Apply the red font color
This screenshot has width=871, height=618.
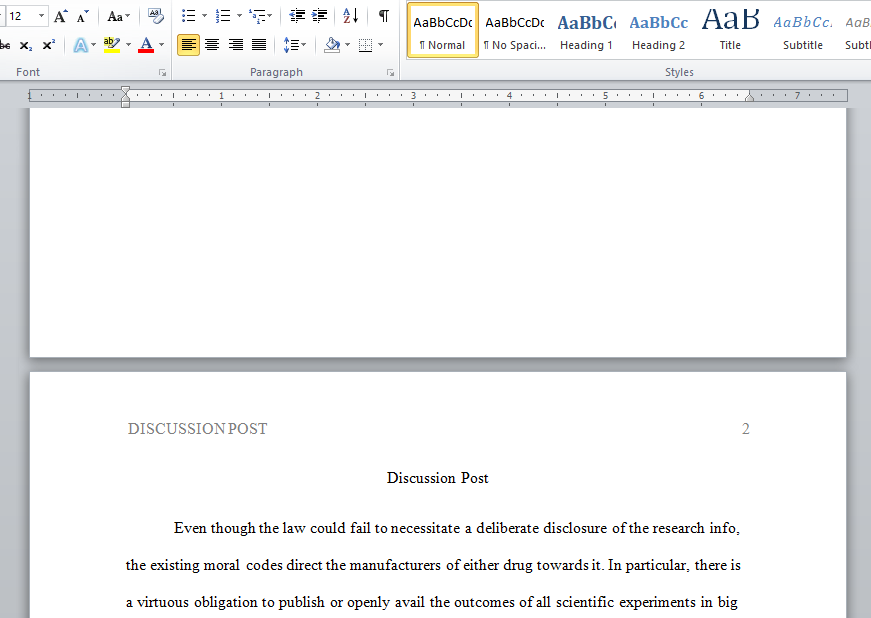(146, 45)
